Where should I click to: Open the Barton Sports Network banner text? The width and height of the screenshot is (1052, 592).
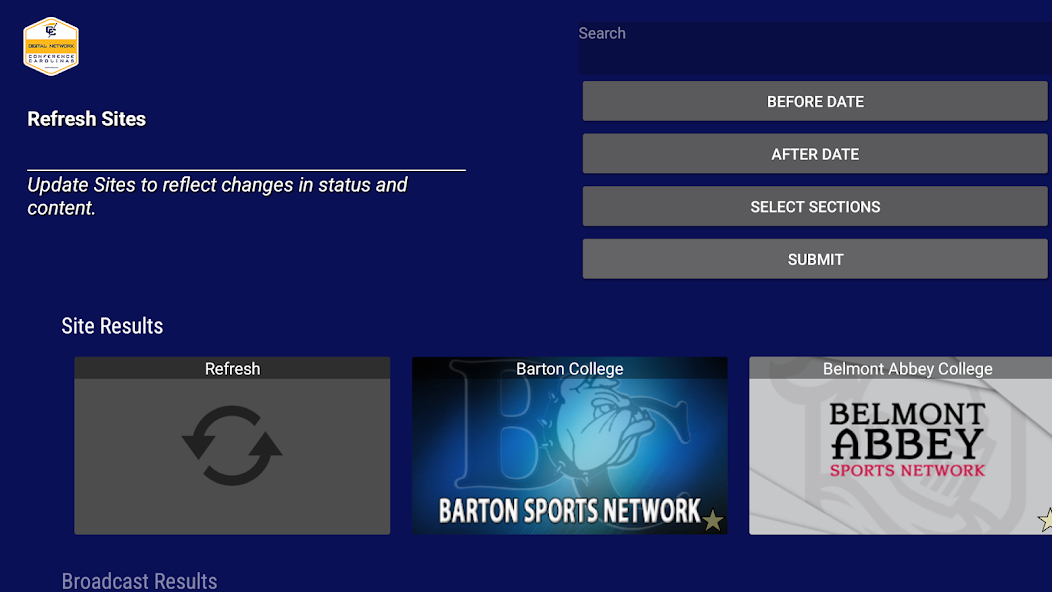pyautogui.click(x=569, y=511)
